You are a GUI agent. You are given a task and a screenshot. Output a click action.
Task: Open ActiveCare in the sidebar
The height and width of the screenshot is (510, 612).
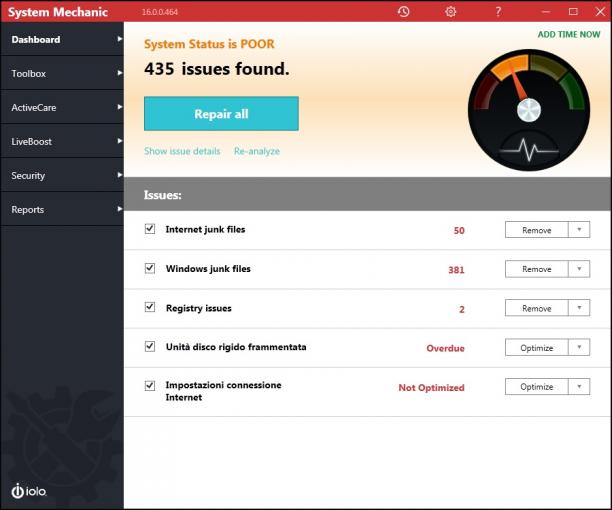pos(62,107)
